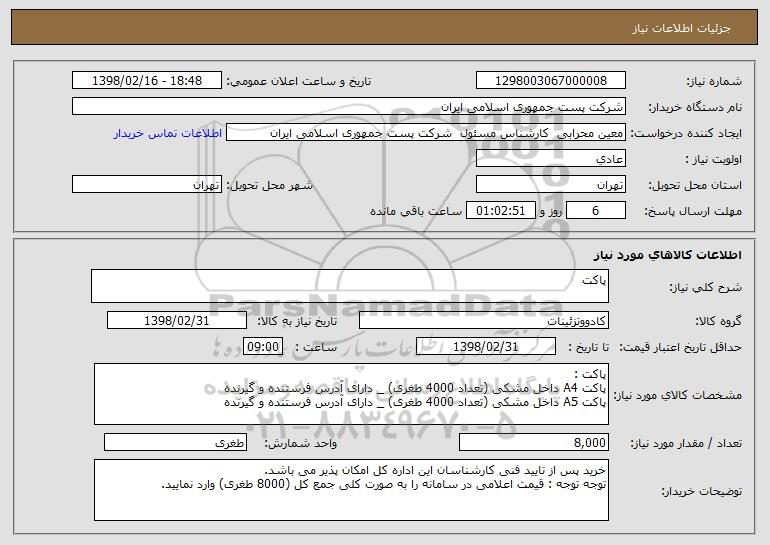The width and height of the screenshot is (770, 545).
Task: Click the label حداقل تاریخ اعتبار قیمت
Action: (680, 347)
